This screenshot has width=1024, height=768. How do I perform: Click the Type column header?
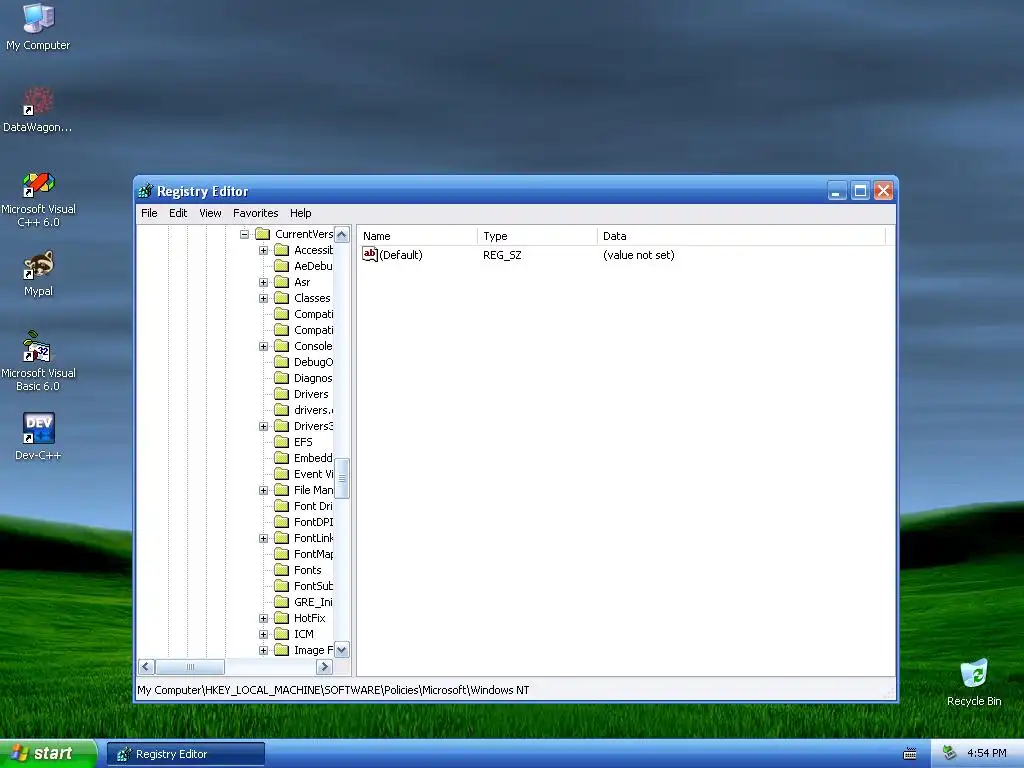(x=537, y=236)
